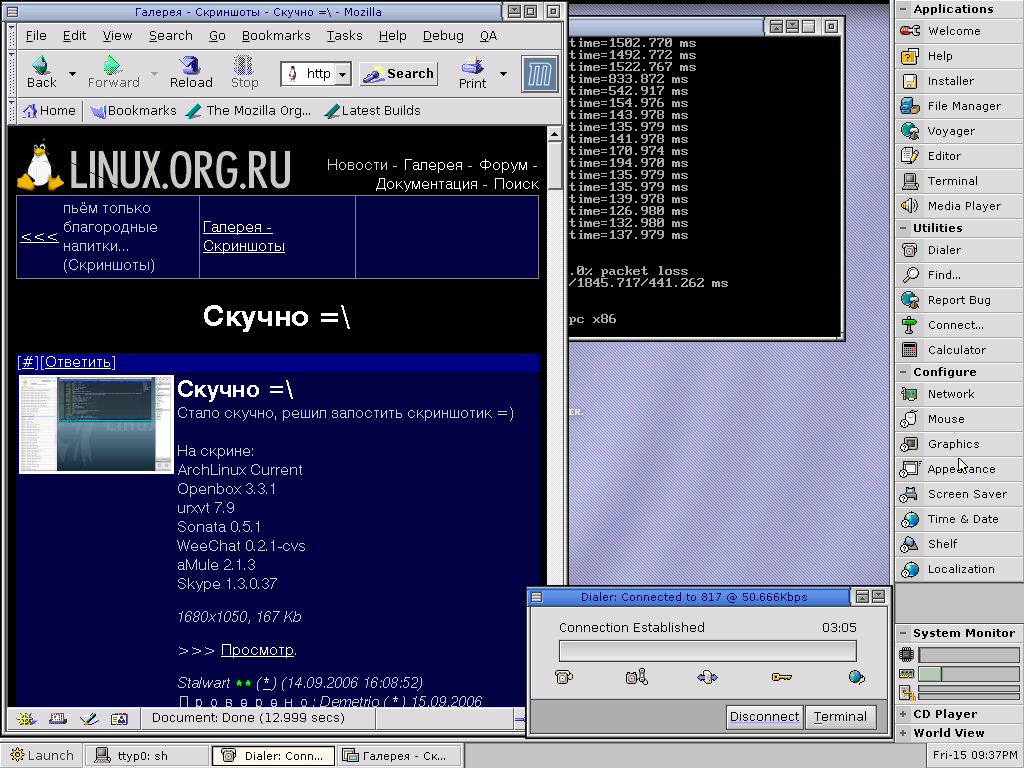
Task: Click the Mozilla throbber logo
Action: click(539, 73)
